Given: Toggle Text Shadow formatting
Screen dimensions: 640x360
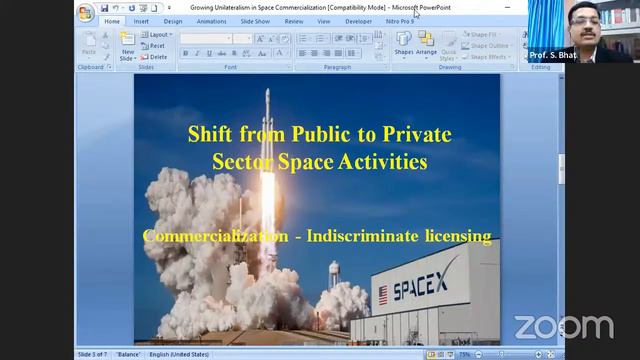Looking at the screenshot, I should pos(234,53).
